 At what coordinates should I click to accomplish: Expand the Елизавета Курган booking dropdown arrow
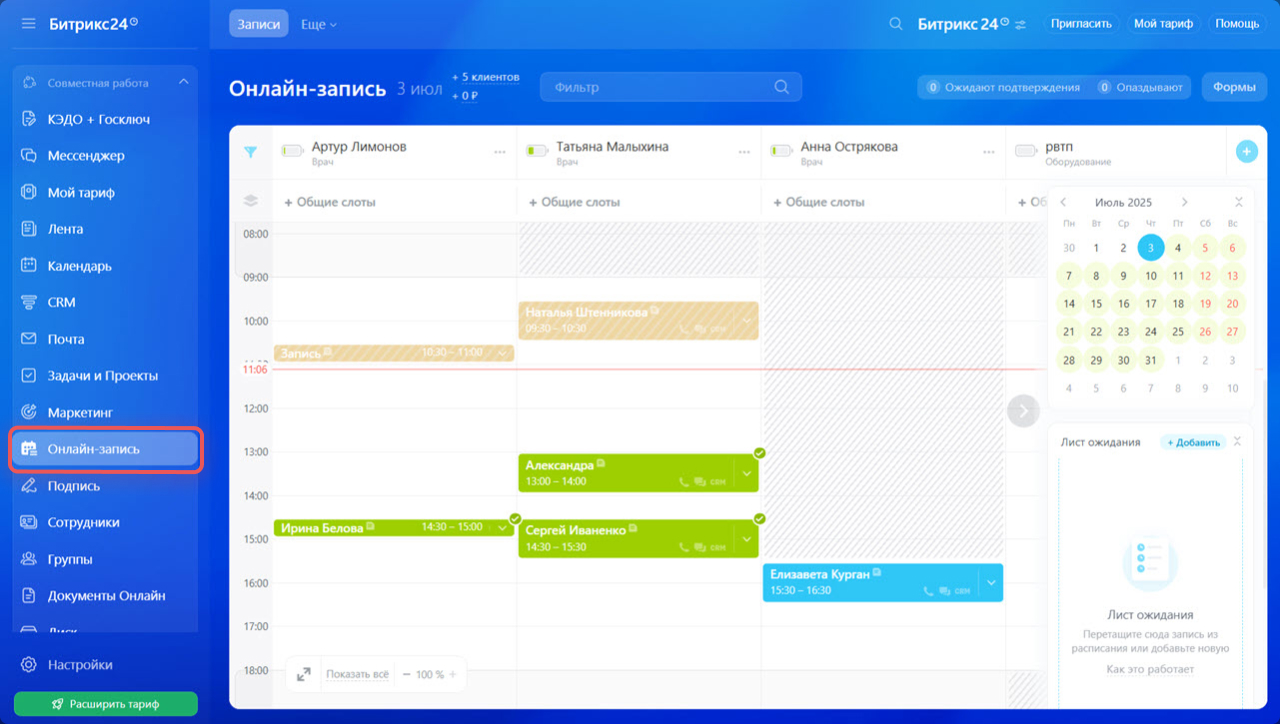[991, 583]
